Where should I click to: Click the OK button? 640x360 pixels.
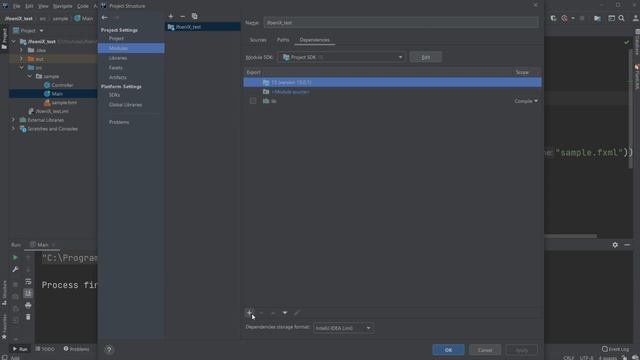click(x=448, y=350)
